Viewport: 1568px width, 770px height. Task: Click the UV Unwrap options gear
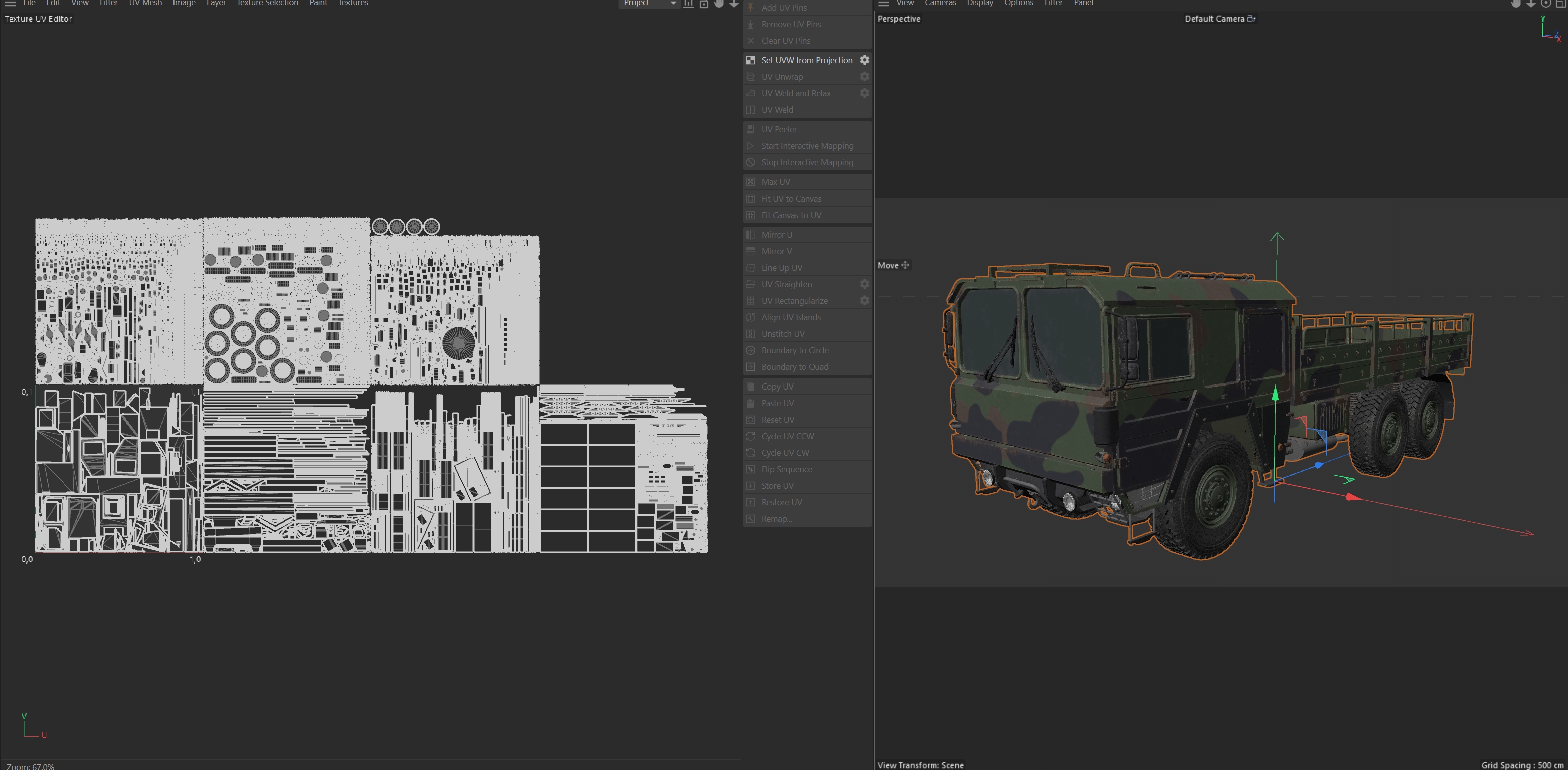[864, 77]
